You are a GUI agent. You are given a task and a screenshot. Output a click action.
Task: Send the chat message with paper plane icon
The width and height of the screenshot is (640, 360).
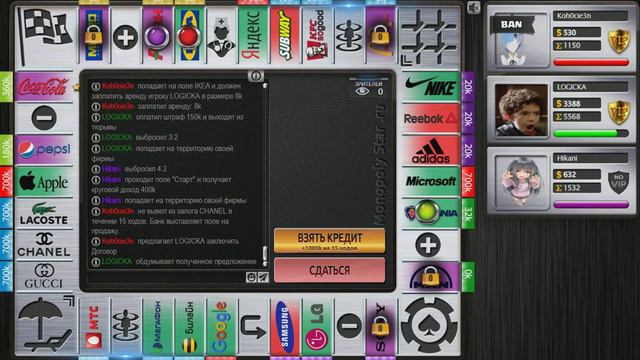click(263, 277)
